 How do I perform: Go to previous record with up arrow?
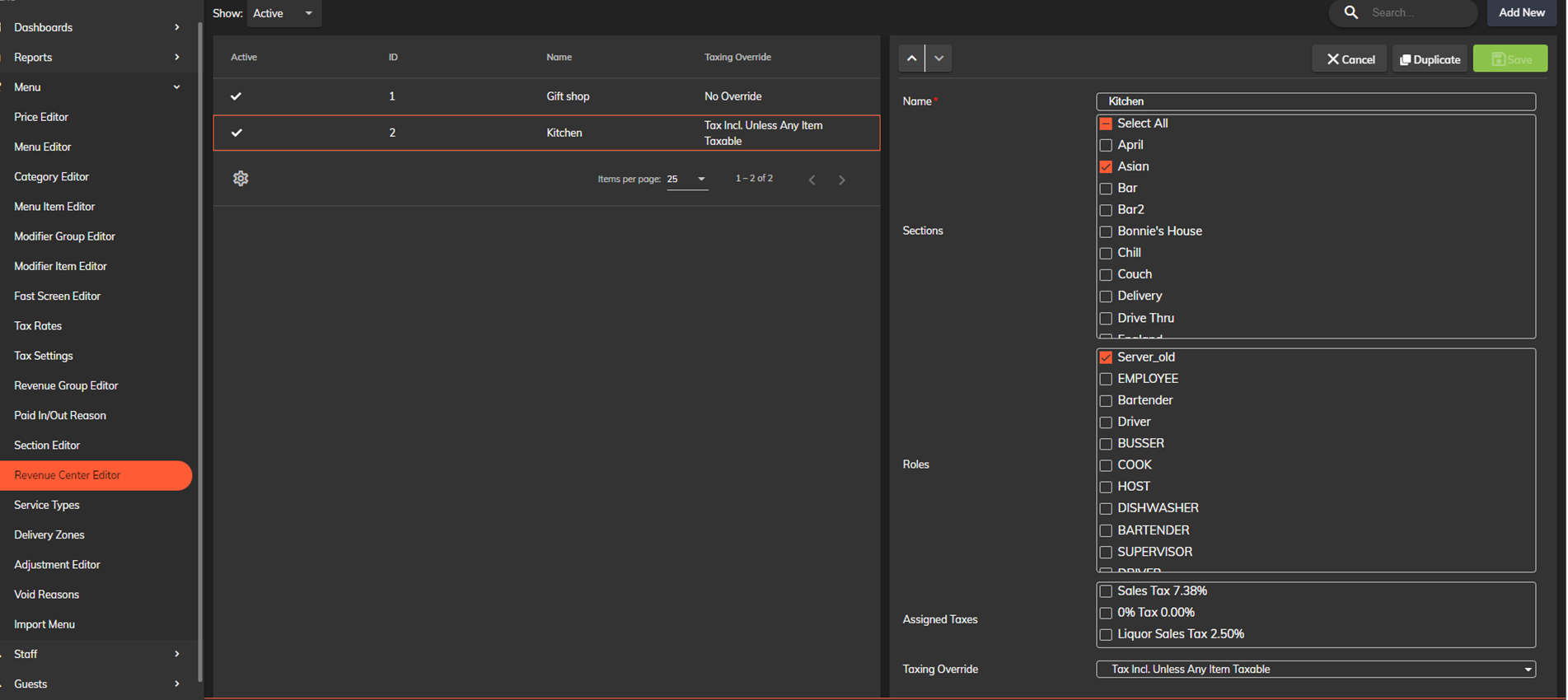tap(911, 58)
